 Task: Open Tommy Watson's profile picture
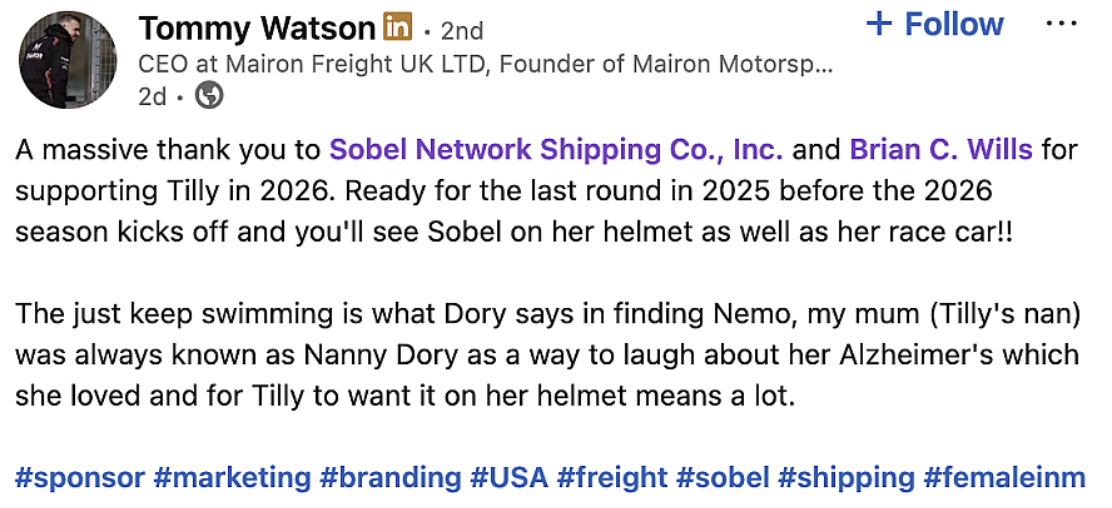69,60
